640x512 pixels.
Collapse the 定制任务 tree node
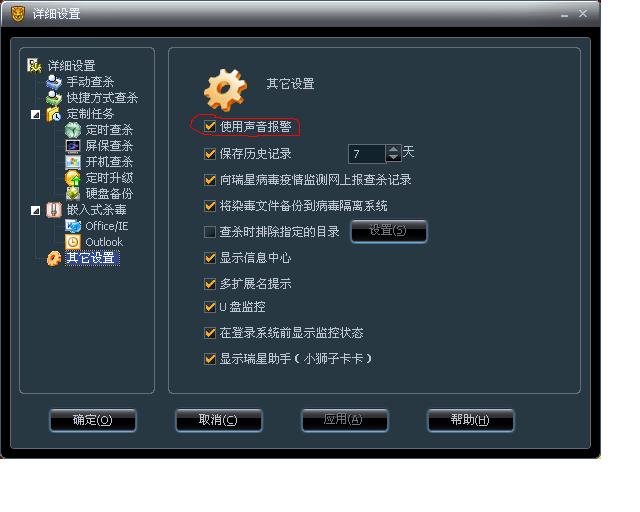36,114
